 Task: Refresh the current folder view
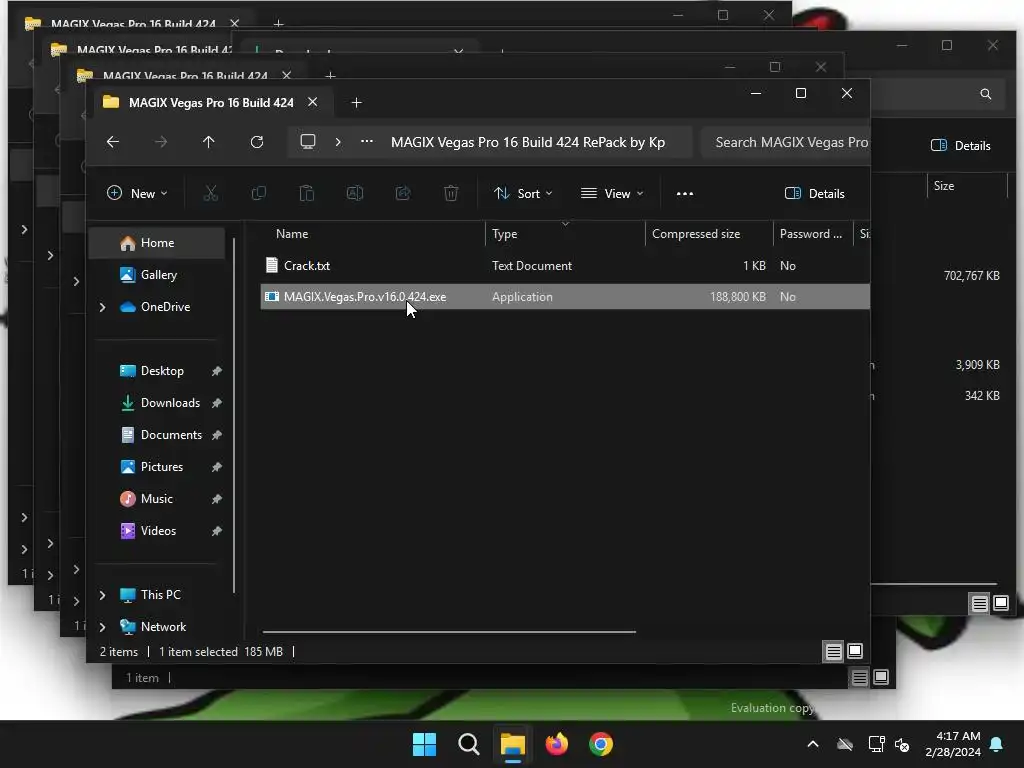(x=257, y=142)
